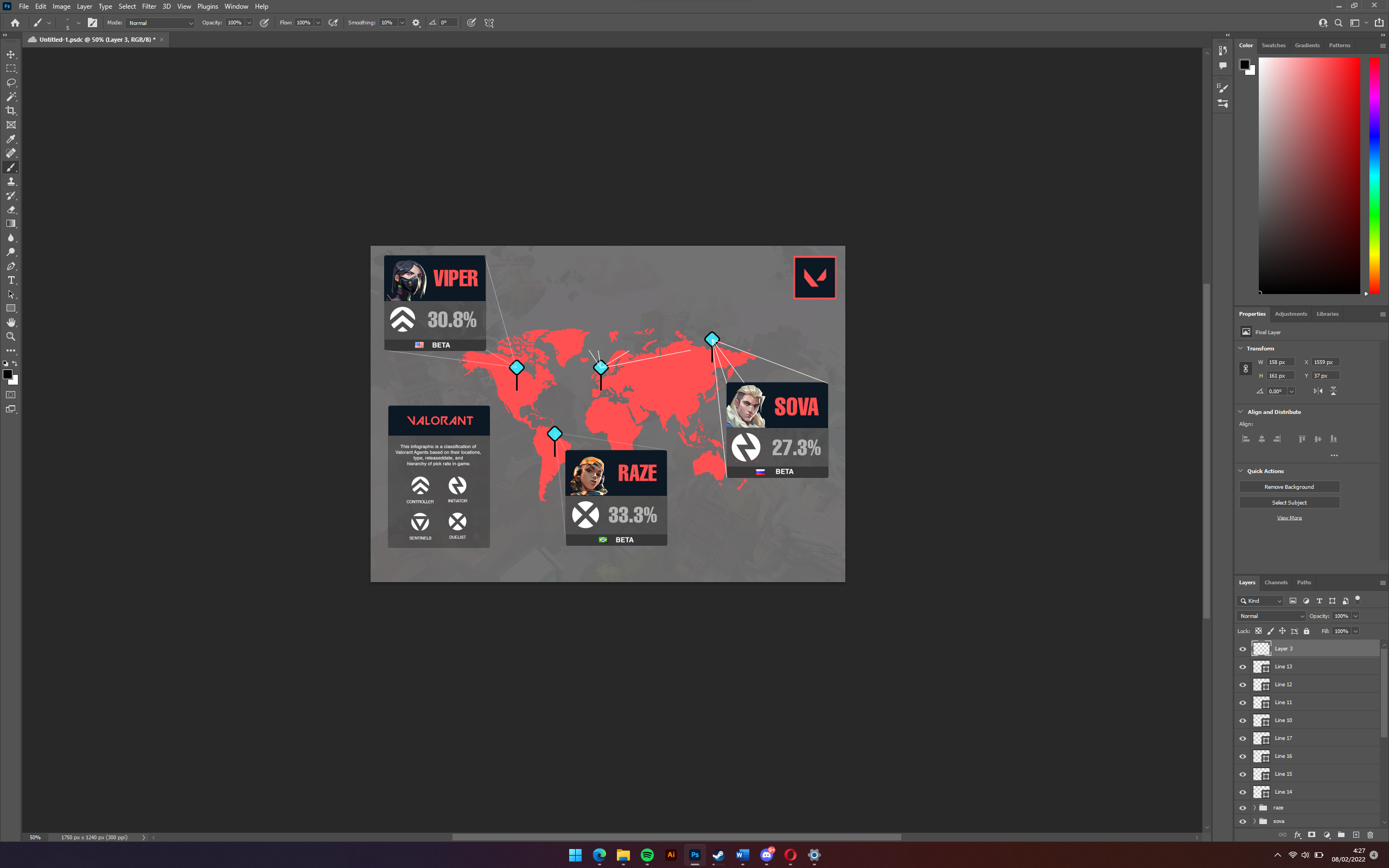Select the Zoom tool
This screenshot has height=868, width=1389.
(11, 336)
